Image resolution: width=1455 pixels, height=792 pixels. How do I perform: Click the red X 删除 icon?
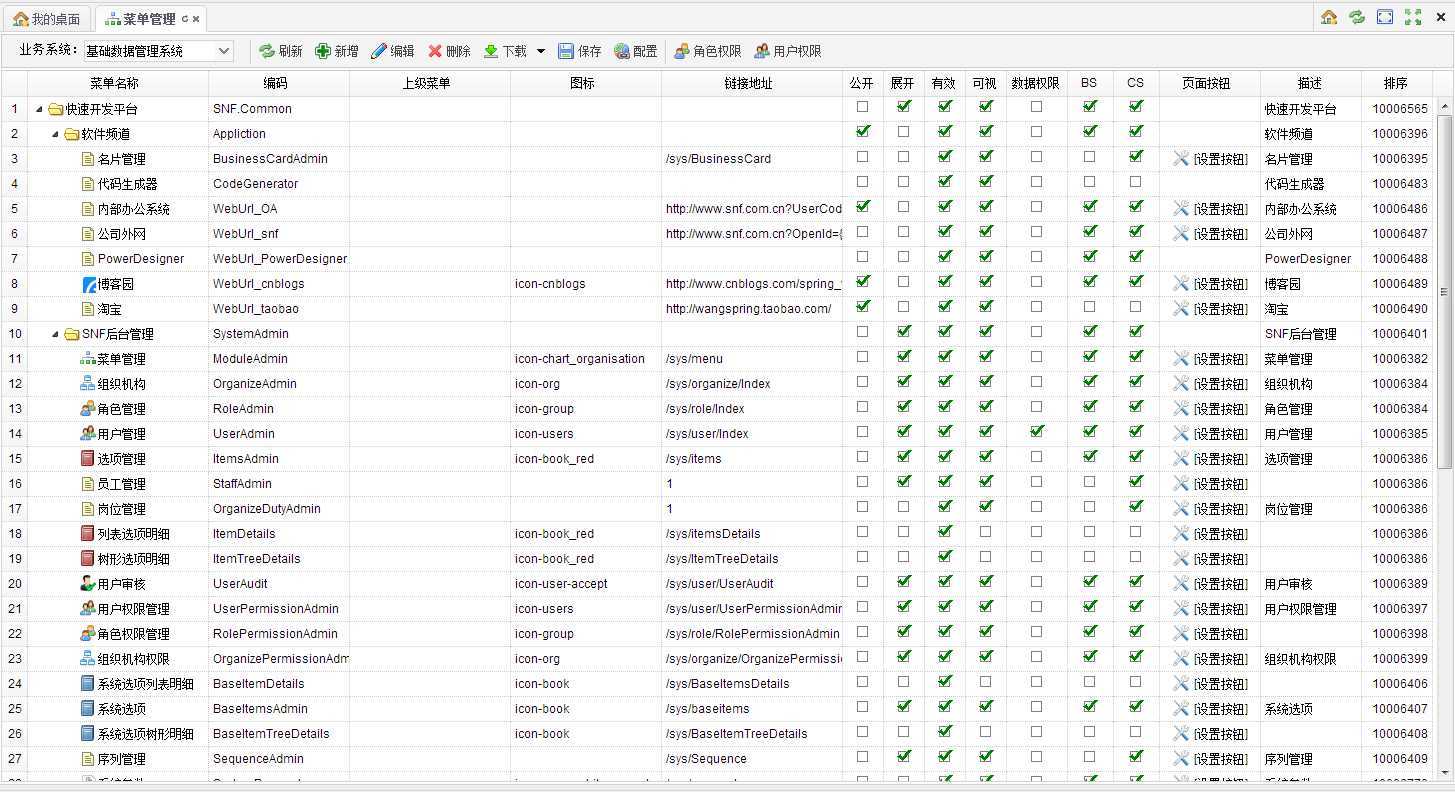(x=435, y=51)
